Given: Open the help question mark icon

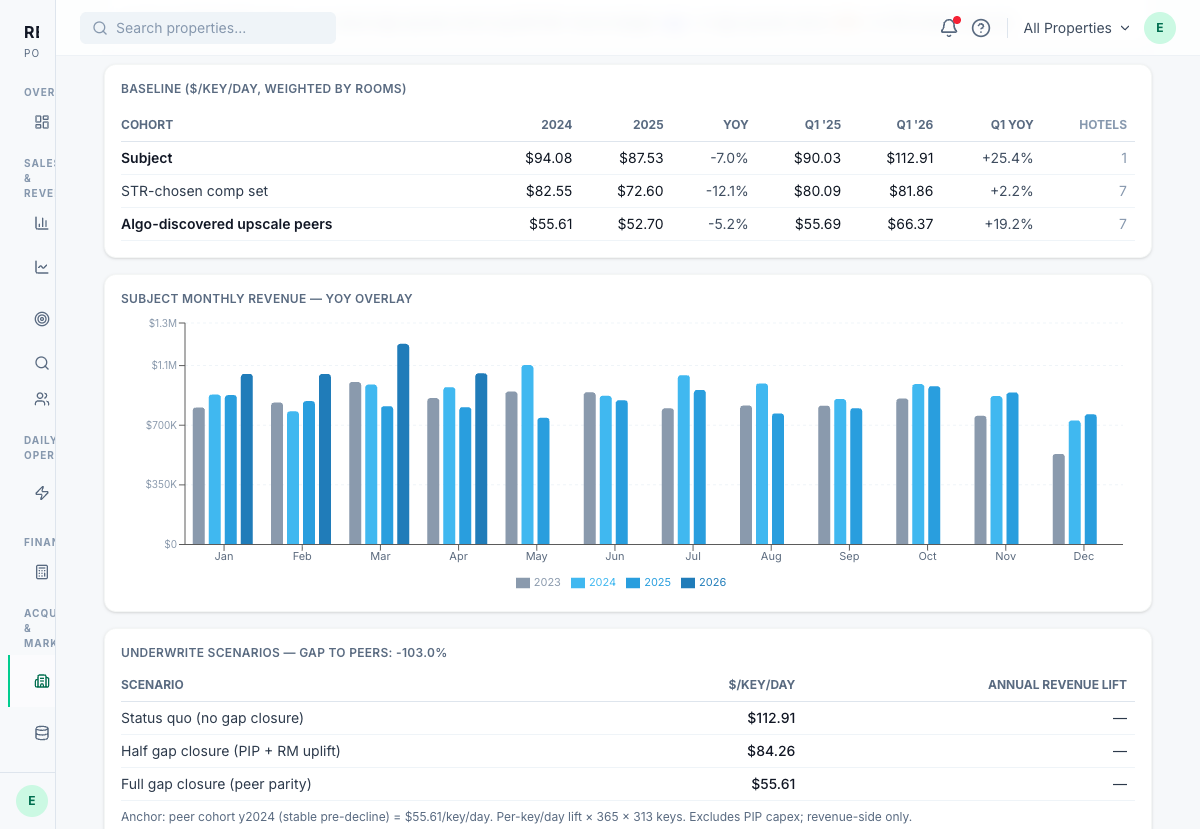Looking at the screenshot, I should click(981, 28).
